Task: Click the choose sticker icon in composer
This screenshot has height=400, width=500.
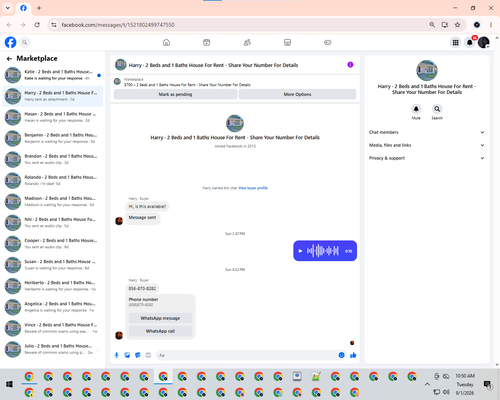Action: (138, 355)
